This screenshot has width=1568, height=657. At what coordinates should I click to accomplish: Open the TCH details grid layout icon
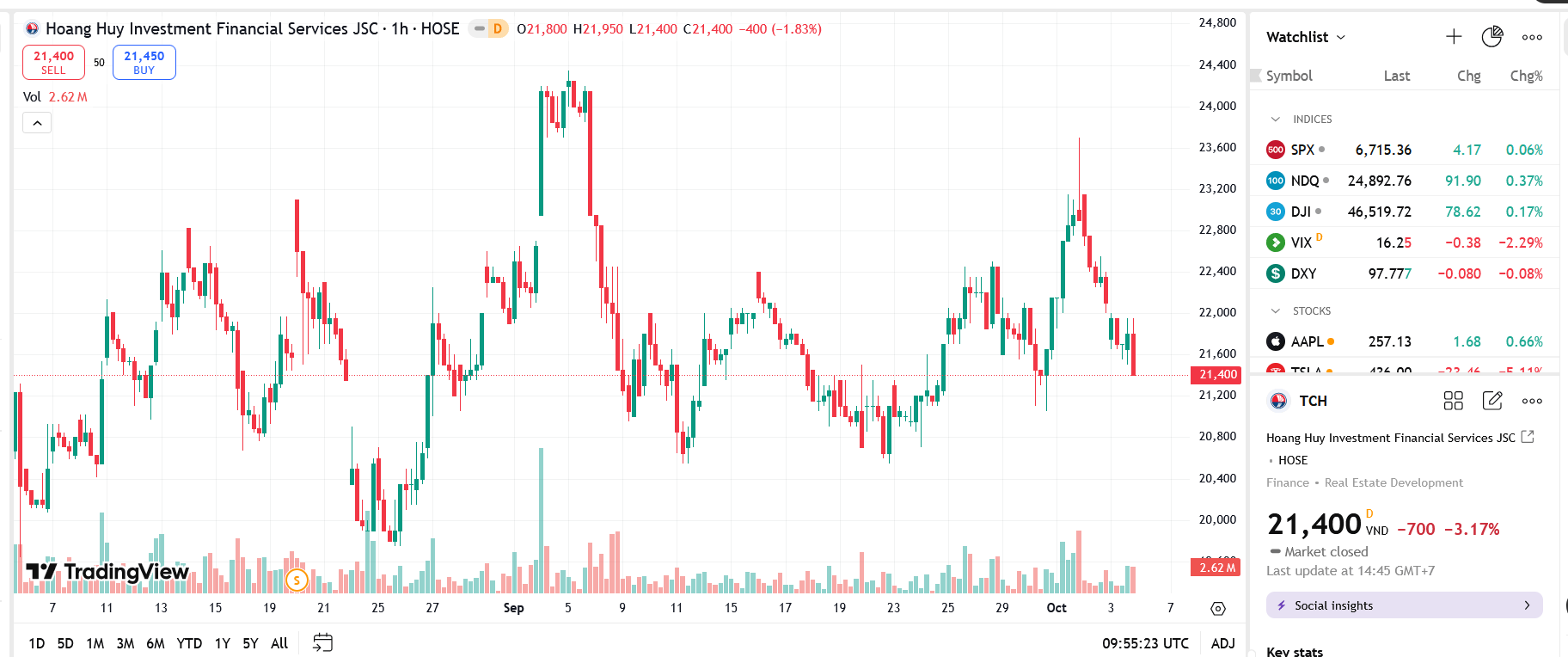(x=1453, y=401)
